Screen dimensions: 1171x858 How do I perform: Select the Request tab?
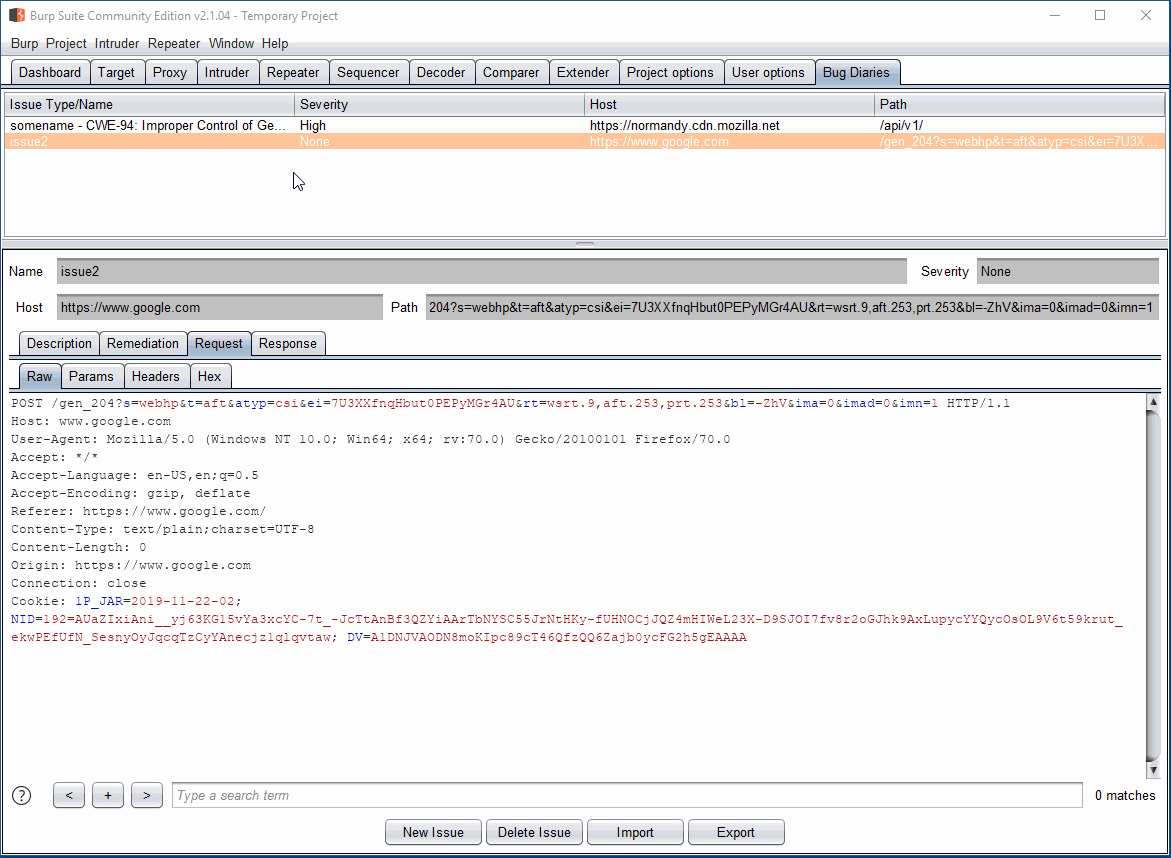(x=219, y=343)
